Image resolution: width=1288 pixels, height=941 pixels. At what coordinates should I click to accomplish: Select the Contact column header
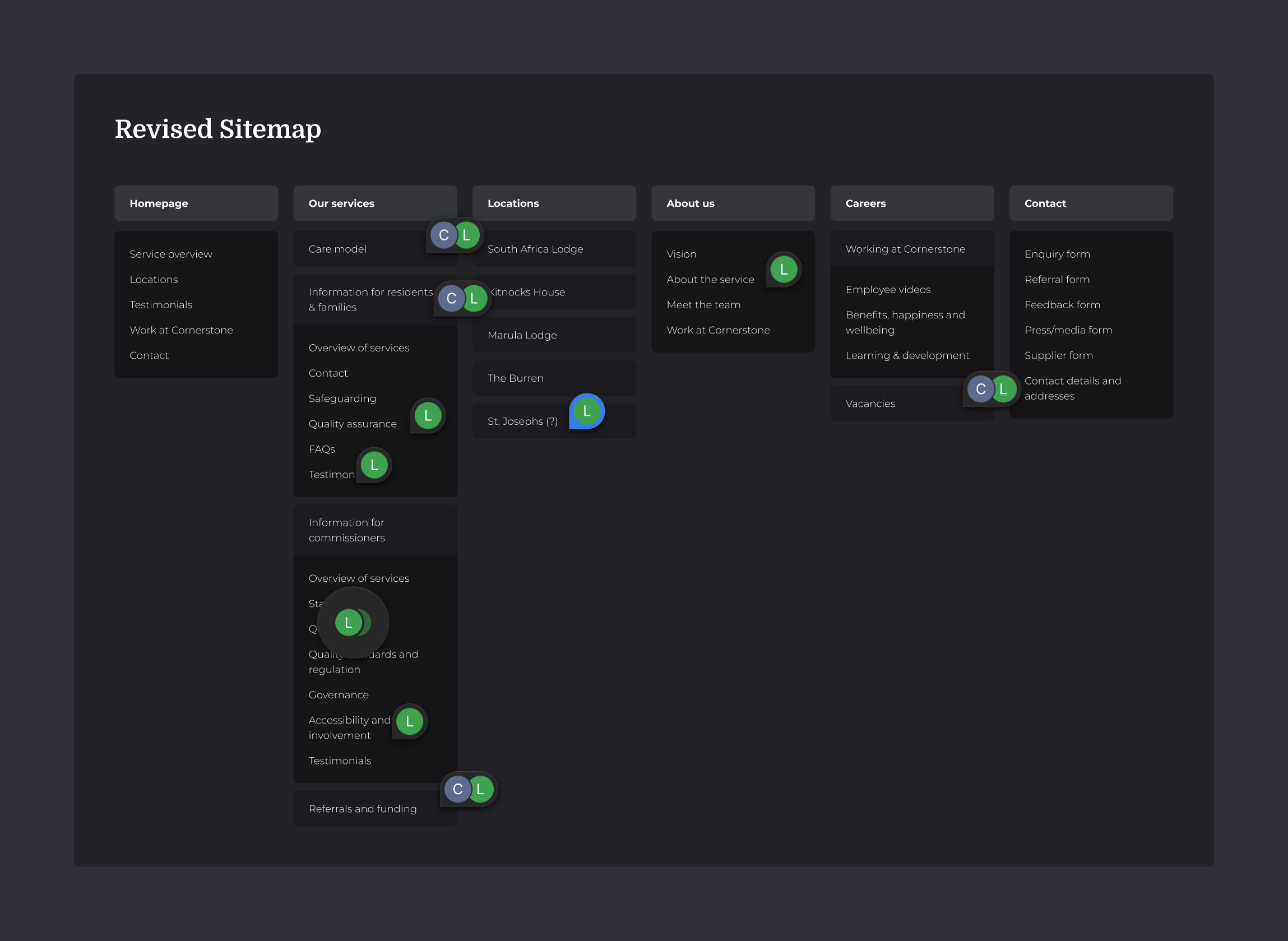click(1090, 203)
